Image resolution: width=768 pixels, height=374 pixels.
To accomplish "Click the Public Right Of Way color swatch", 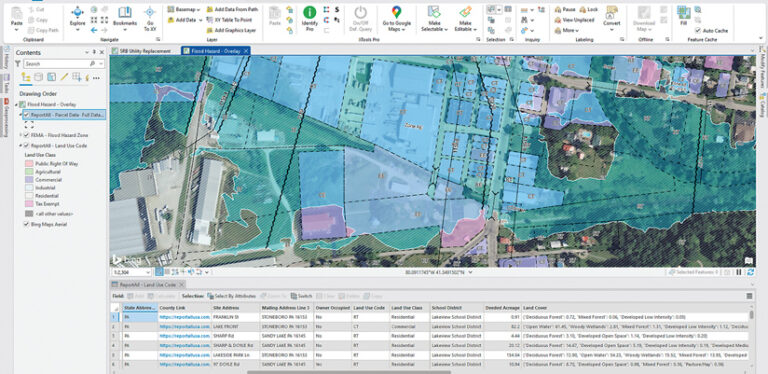I will pyautogui.click(x=29, y=164).
